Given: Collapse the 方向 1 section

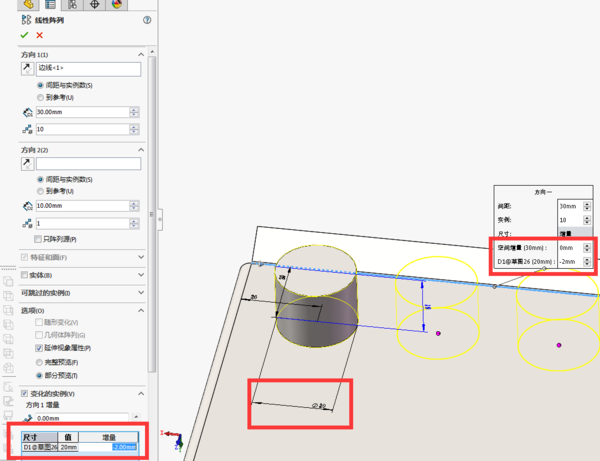Looking at the screenshot, I should 141,54.
